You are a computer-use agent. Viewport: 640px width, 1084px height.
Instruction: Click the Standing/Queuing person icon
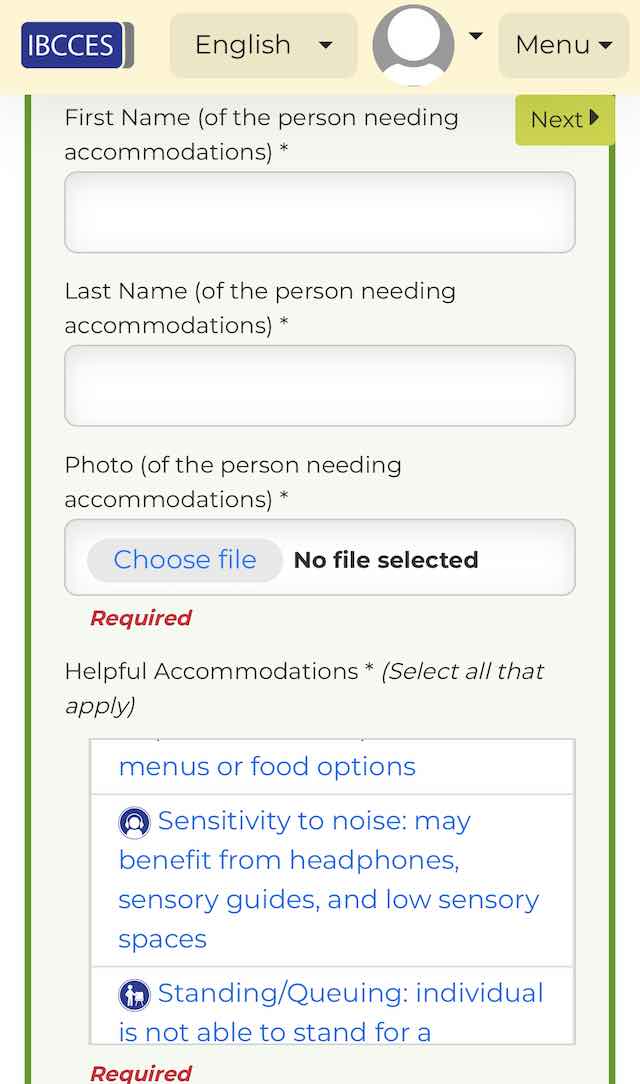(x=135, y=995)
